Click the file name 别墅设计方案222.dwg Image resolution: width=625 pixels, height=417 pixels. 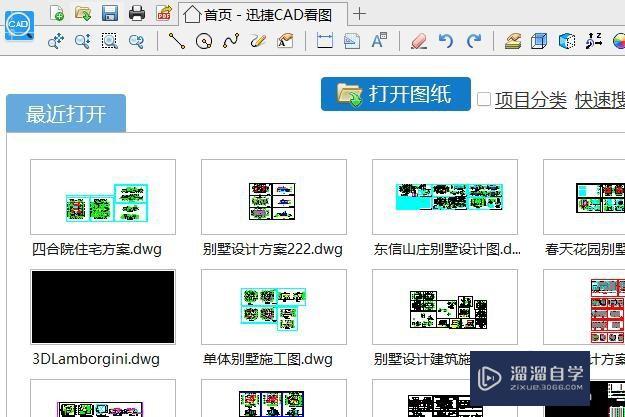pyautogui.click(x=273, y=249)
